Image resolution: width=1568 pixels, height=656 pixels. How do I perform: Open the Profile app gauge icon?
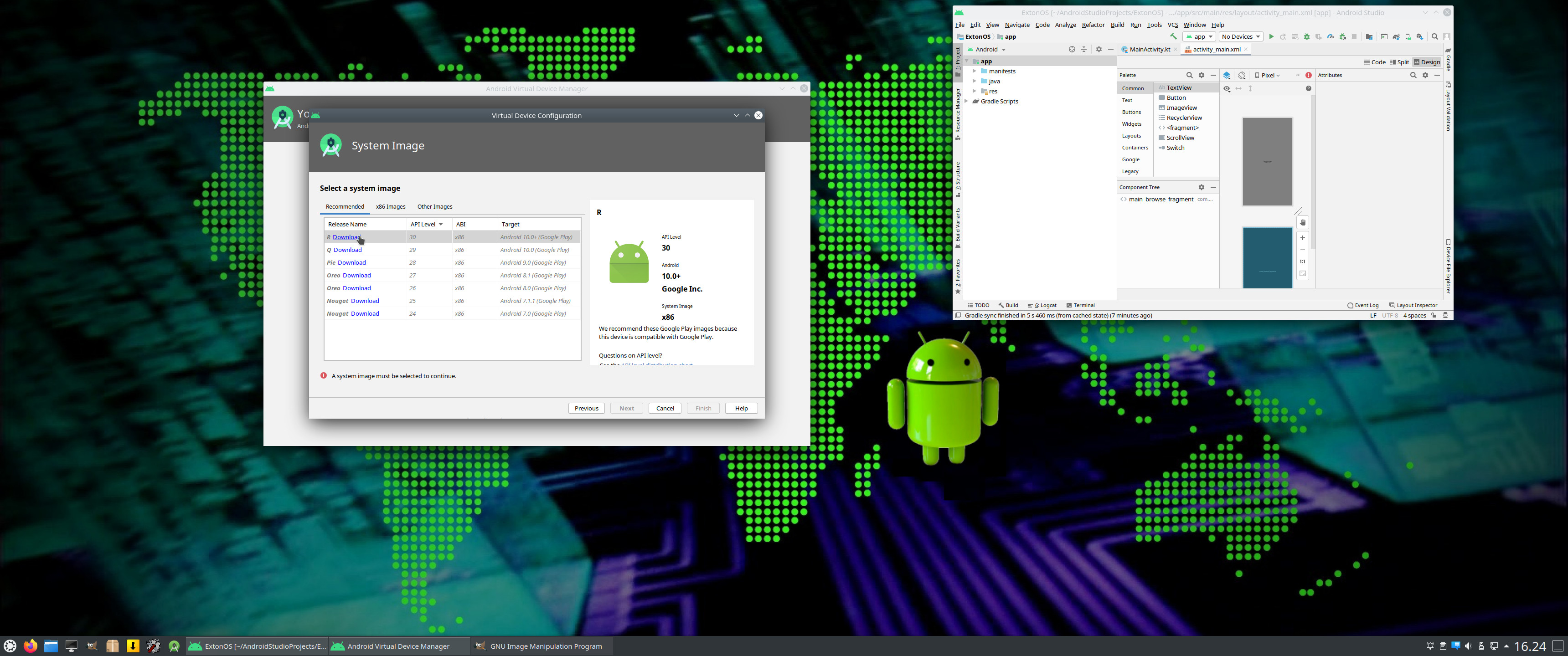click(x=1331, y=36)
